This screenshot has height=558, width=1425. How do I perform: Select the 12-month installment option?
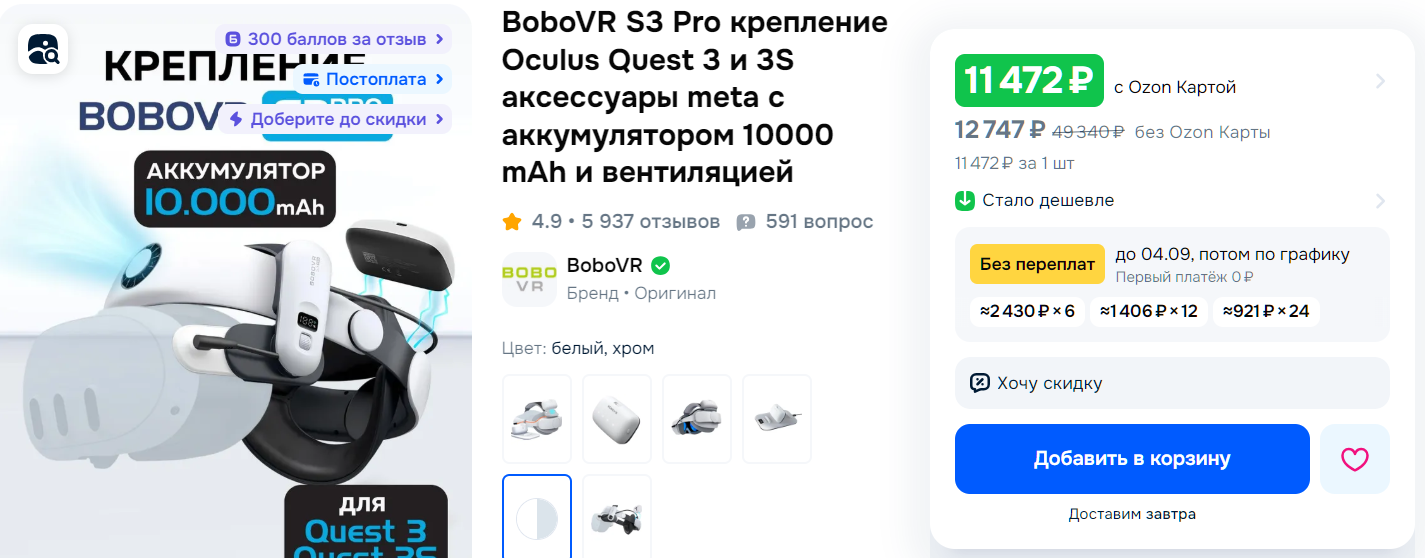(x=1148, y=311)
